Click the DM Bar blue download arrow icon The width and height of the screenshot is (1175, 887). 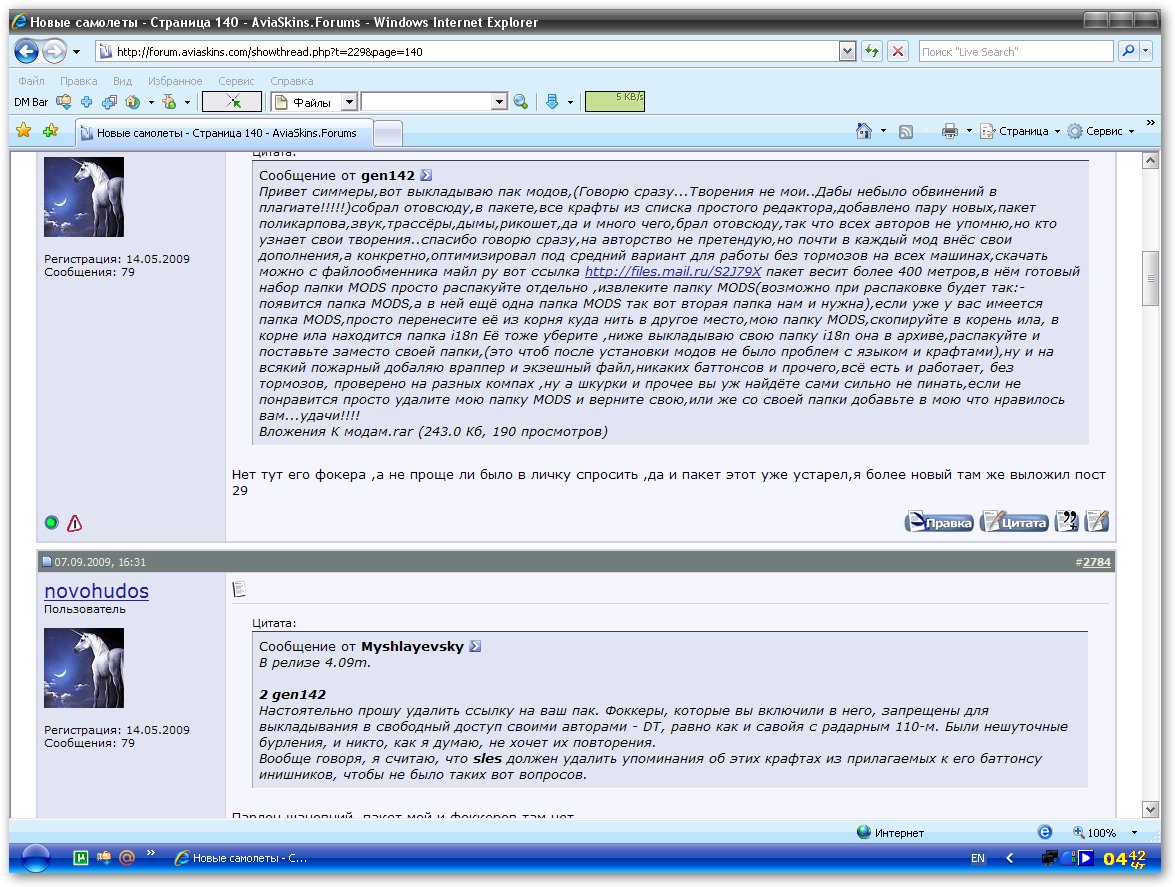pos(552,102)
